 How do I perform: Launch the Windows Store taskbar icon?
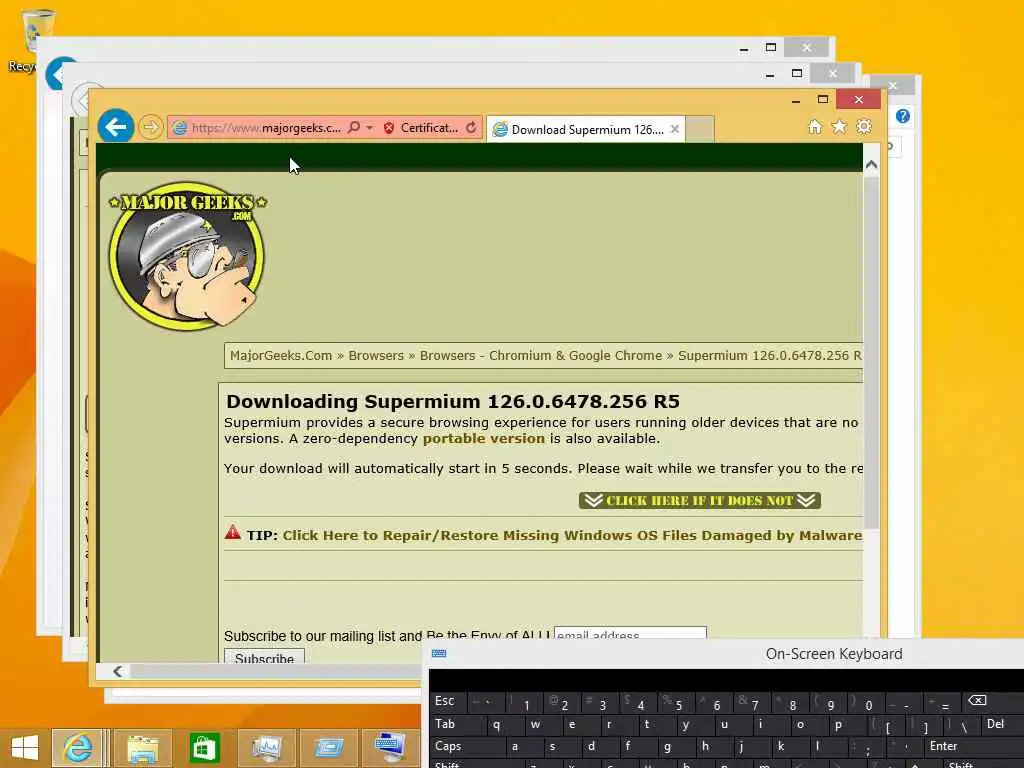pyautogui.click(x=204, y=748)
